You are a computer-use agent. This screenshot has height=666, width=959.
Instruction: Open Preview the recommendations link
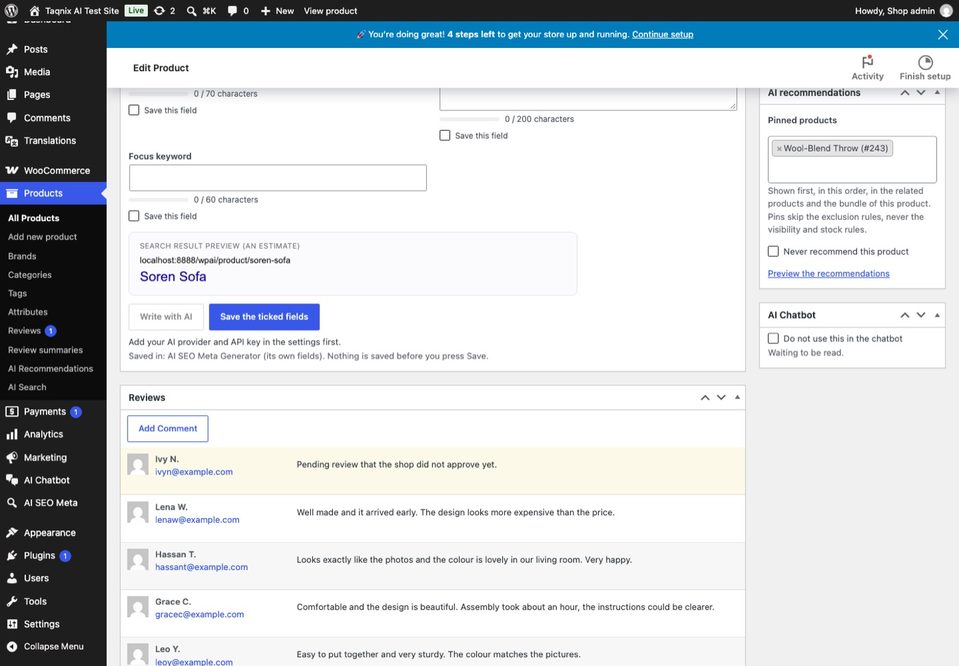coord(828,273)
